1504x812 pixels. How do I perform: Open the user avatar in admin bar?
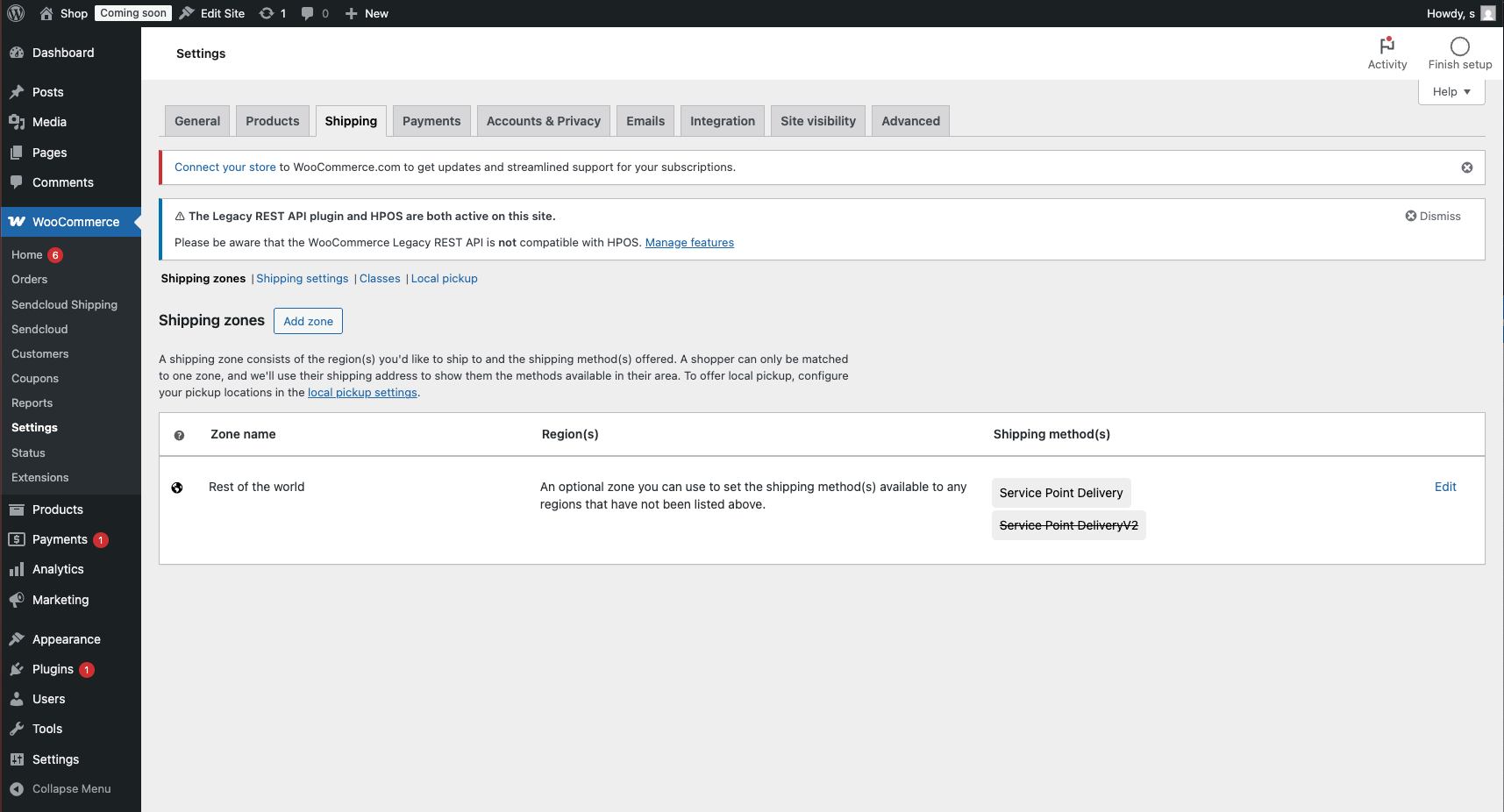1488,13
